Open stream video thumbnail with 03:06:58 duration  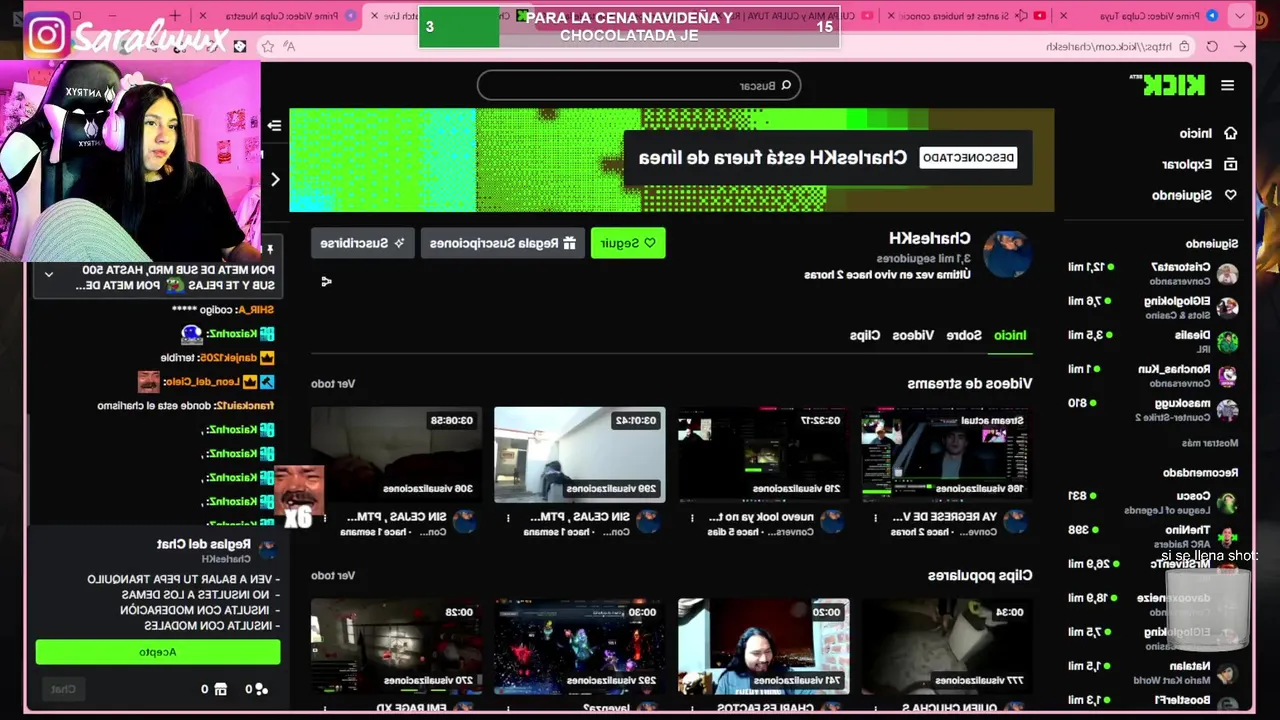click(396, 454)
